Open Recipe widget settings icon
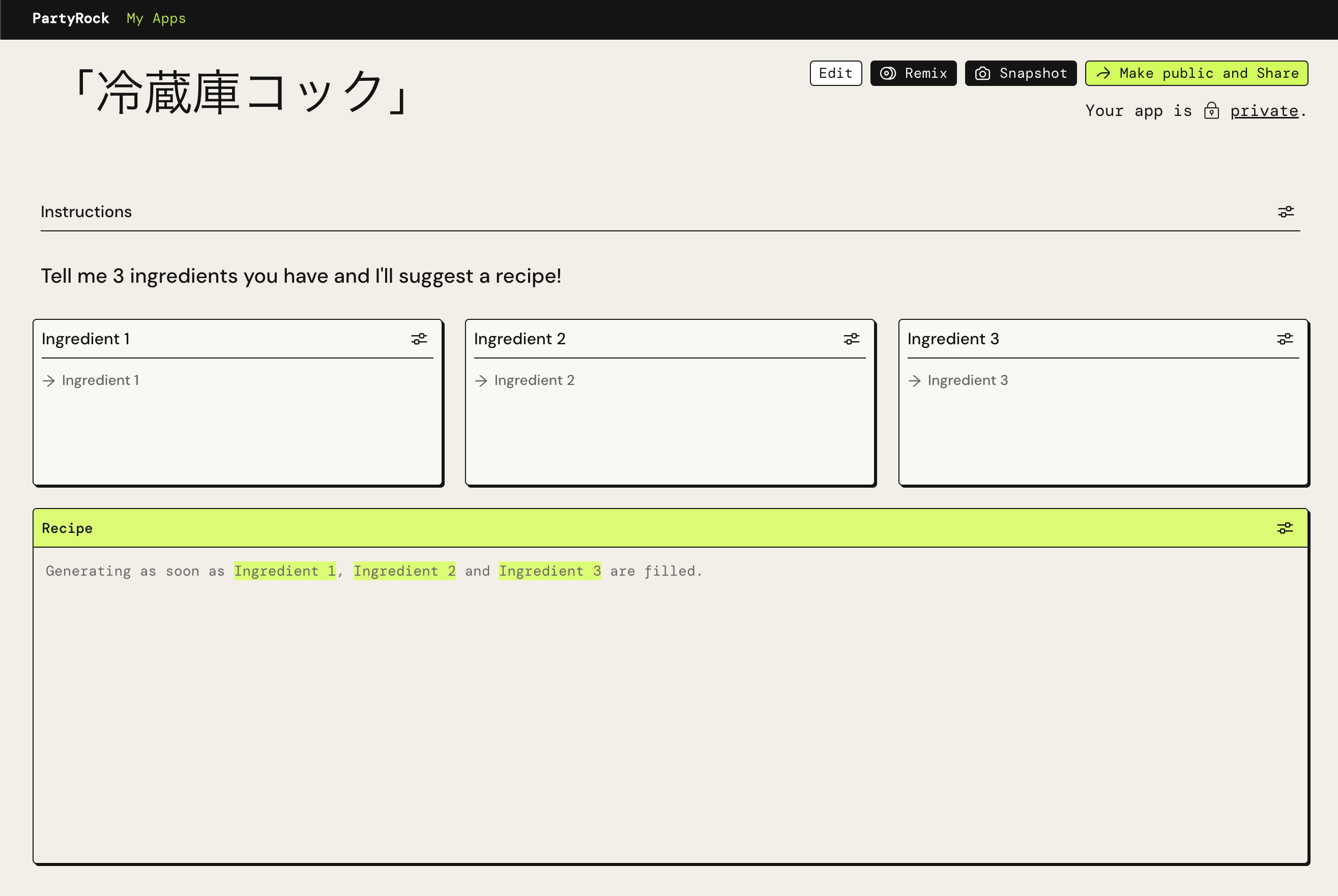This screenshot has width=1338, height=896. (1284, 528)
